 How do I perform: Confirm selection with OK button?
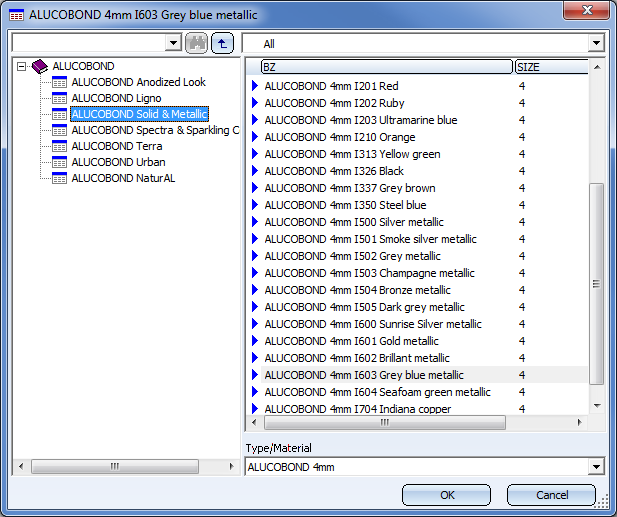[x=447, y=495]
